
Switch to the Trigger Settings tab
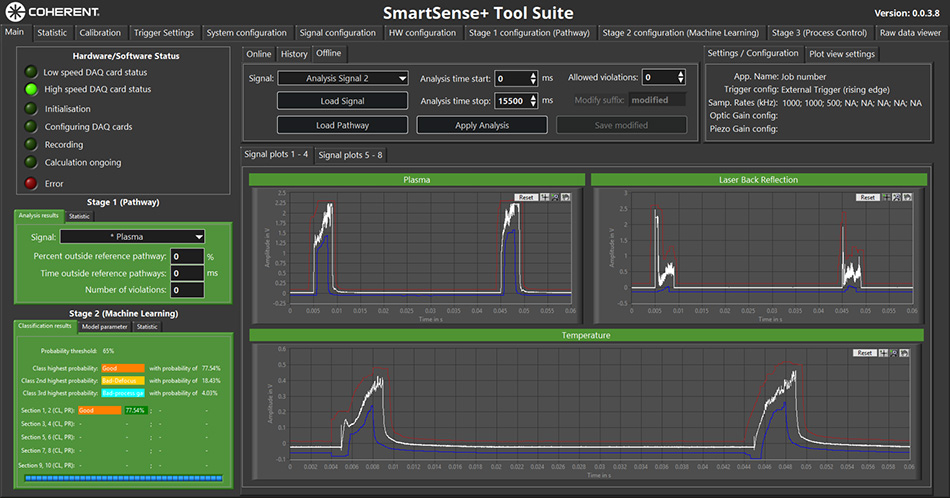click(x=163, y=33)
